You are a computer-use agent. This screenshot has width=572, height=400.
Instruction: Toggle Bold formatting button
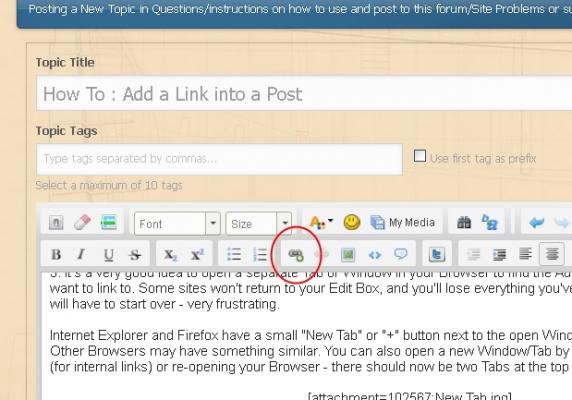(56, 254)
